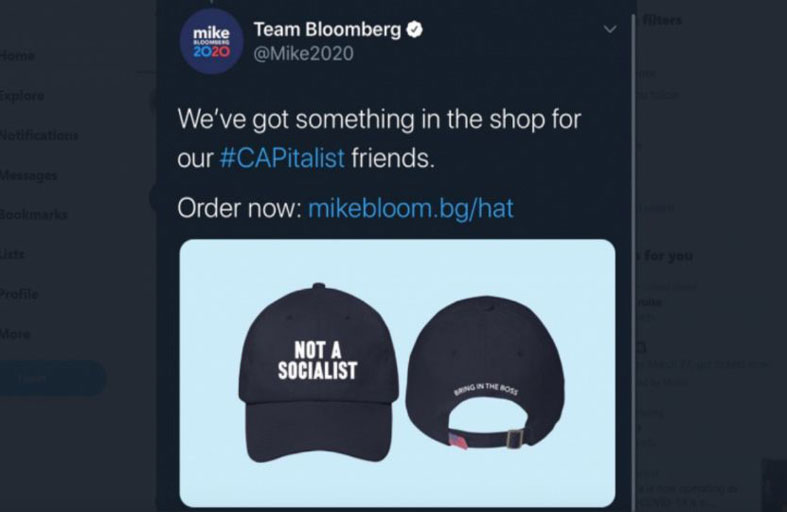Open Bookmarks in the sidebar
Screen dimensions: 787x512
pos(33,214)
